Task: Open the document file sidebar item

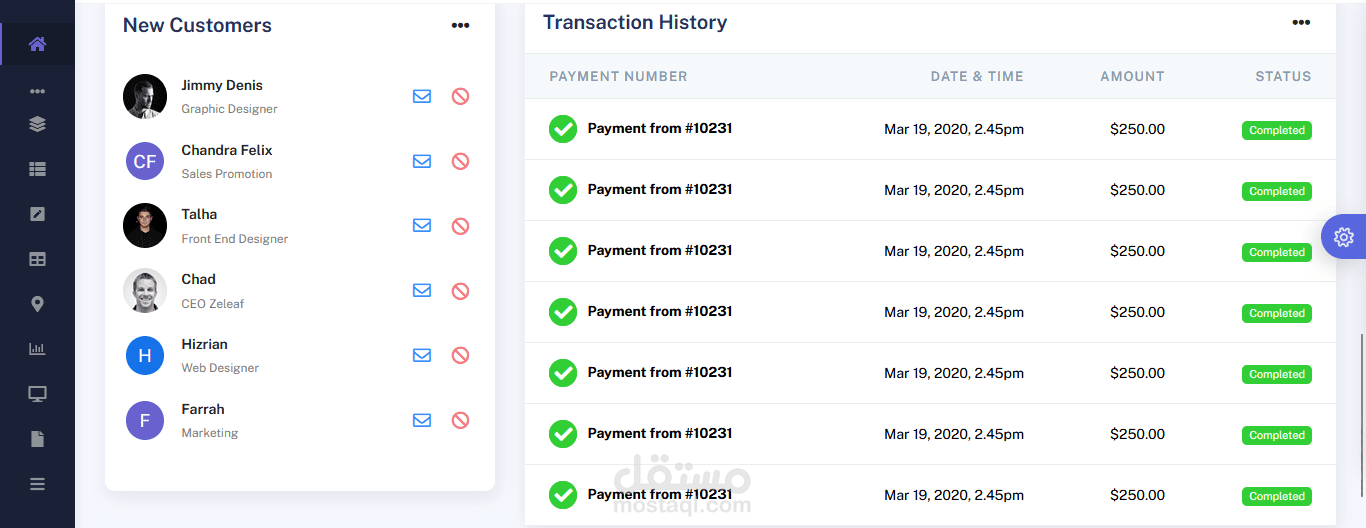Action: [37, 439]
